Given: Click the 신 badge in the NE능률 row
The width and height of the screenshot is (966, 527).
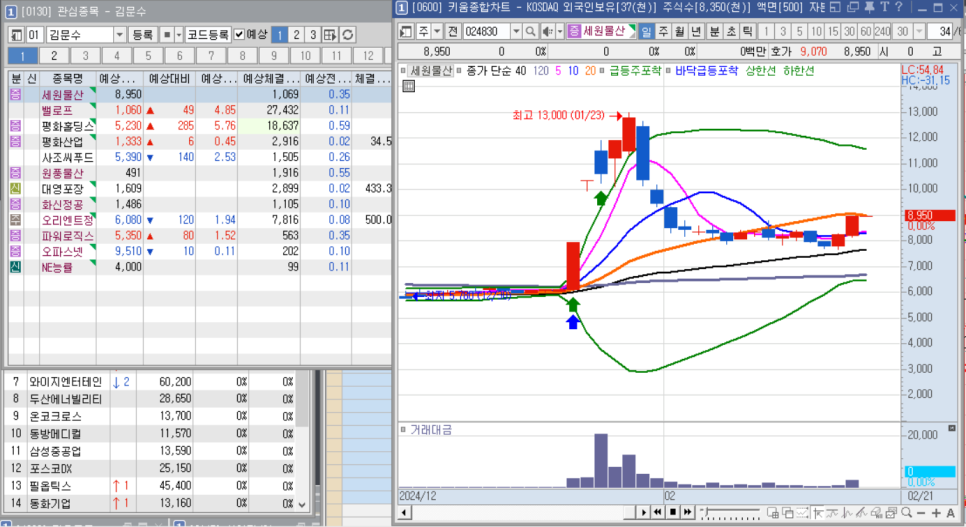Looking at the screenshot, I should tap(15, 267).
